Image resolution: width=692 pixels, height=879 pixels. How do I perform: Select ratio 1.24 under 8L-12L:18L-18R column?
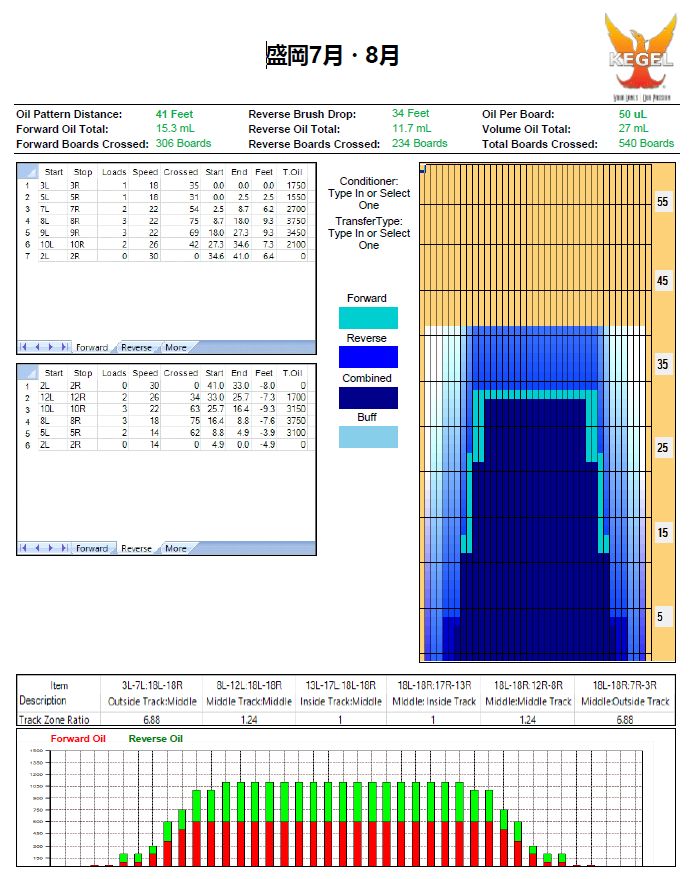pos(249,720)
